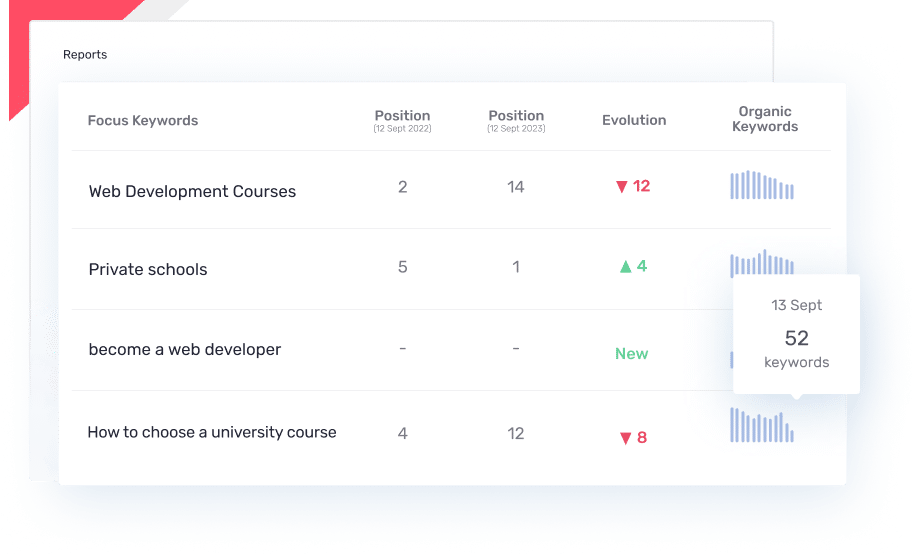The image size is (918, 555).
Task: Select the Web Development Courses keyword
Action: pyautogui.click(x=192, y=191)
